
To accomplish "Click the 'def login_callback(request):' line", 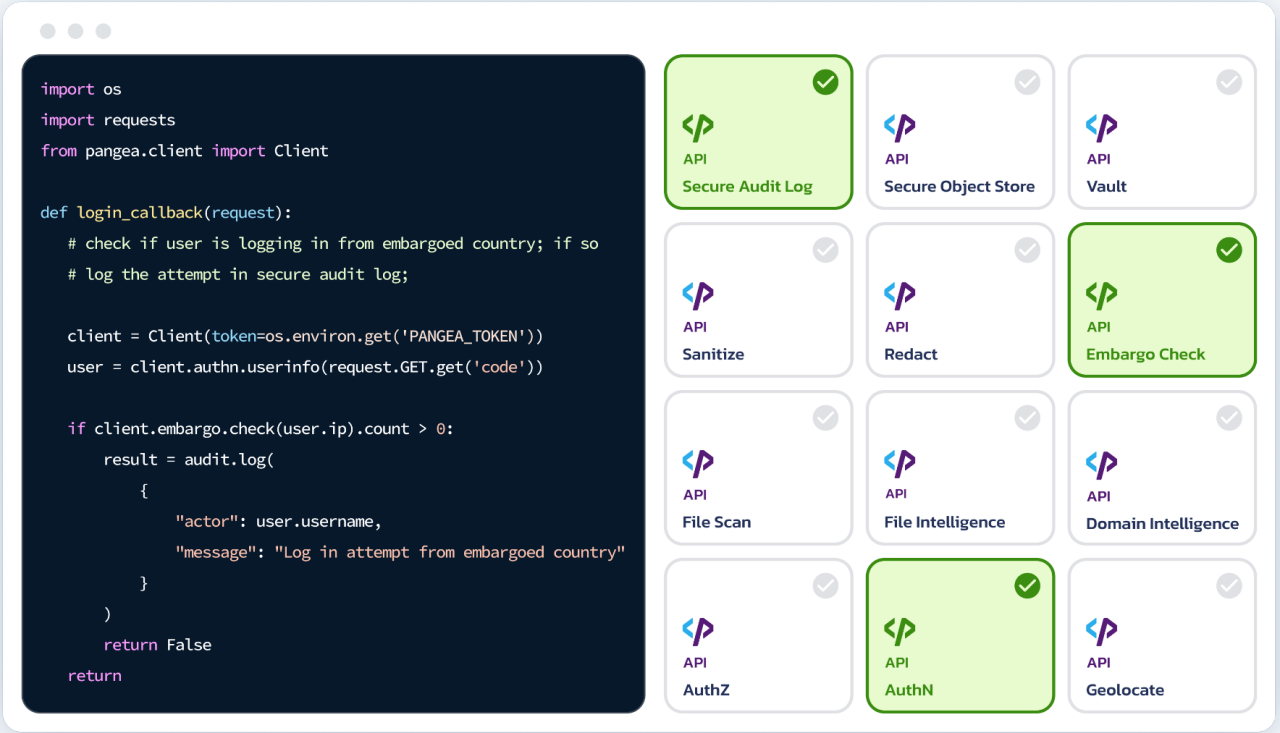I will click(x=166, y=213).
